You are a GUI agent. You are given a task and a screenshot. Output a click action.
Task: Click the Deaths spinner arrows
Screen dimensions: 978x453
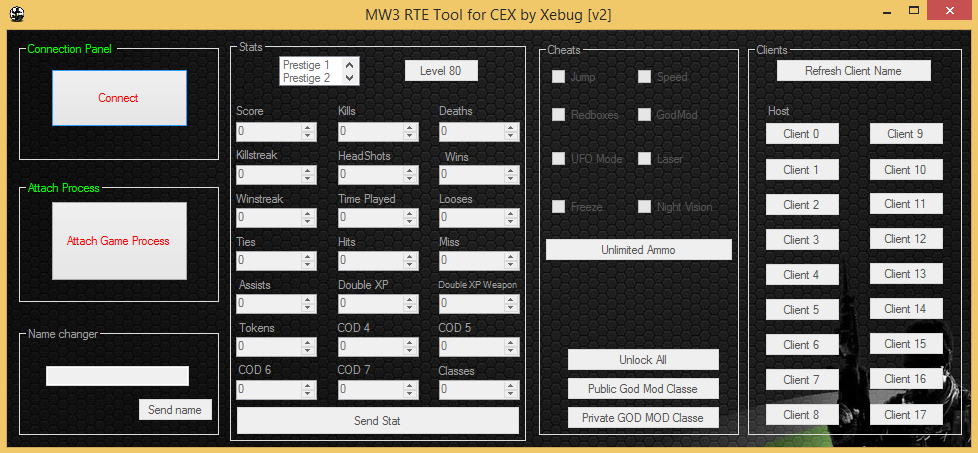[511, 132]
